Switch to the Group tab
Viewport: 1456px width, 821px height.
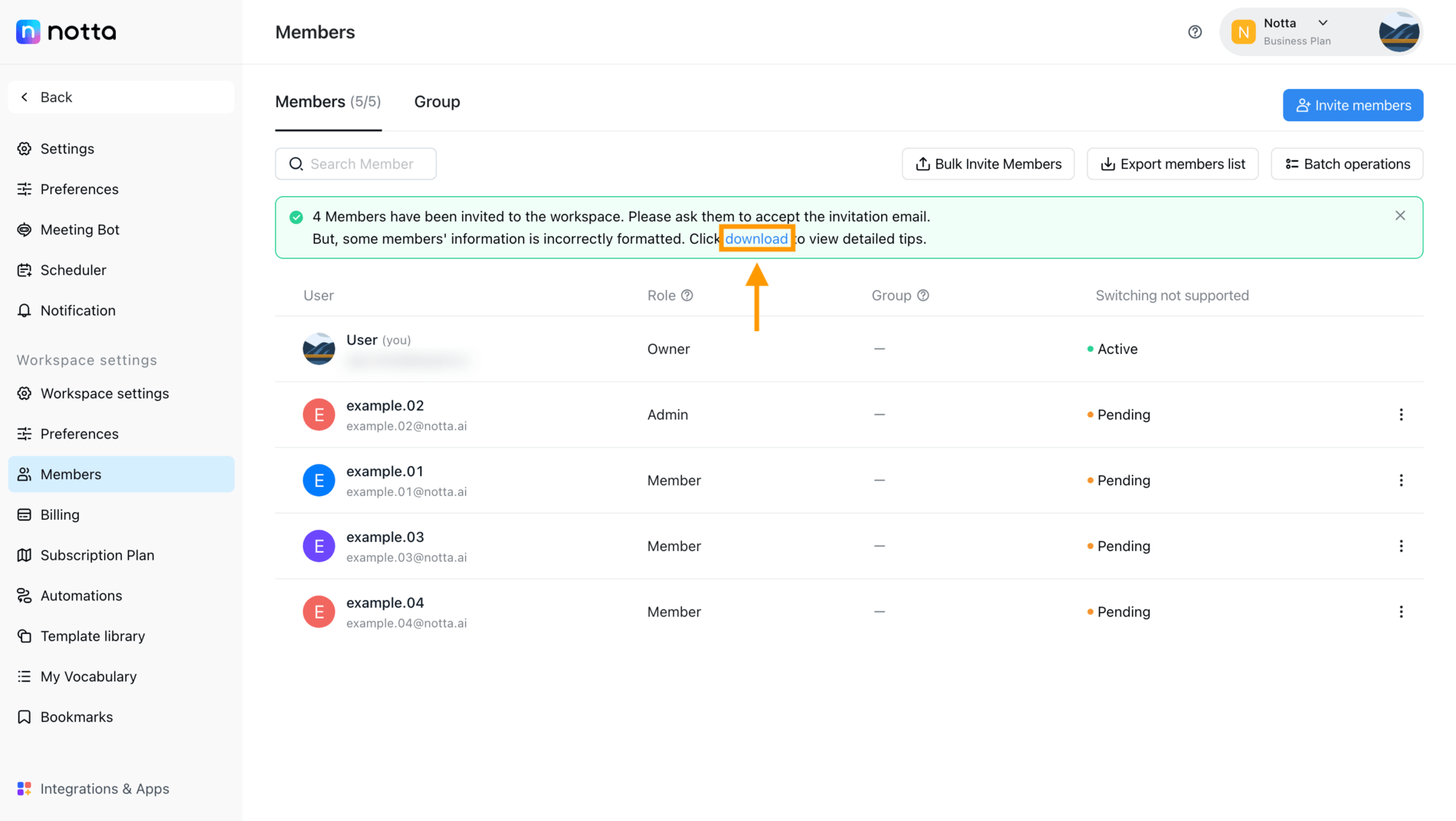[437, 101]
